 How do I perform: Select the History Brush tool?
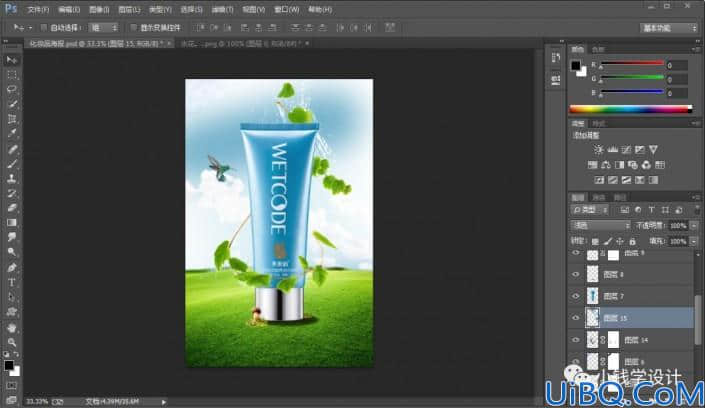[x=12, y=193]
